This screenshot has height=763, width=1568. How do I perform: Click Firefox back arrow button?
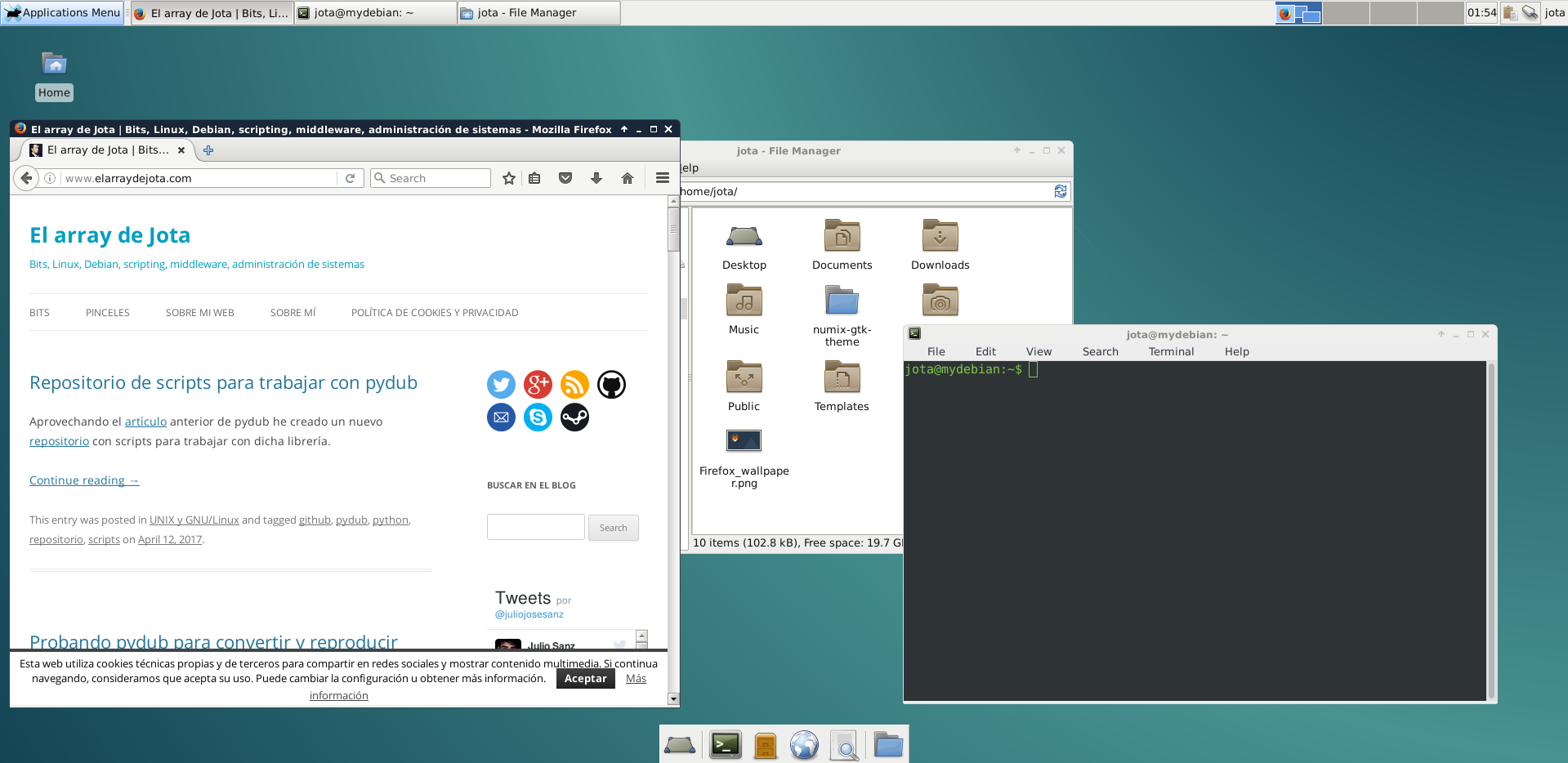pyautogui.click(x=26, y=178)
